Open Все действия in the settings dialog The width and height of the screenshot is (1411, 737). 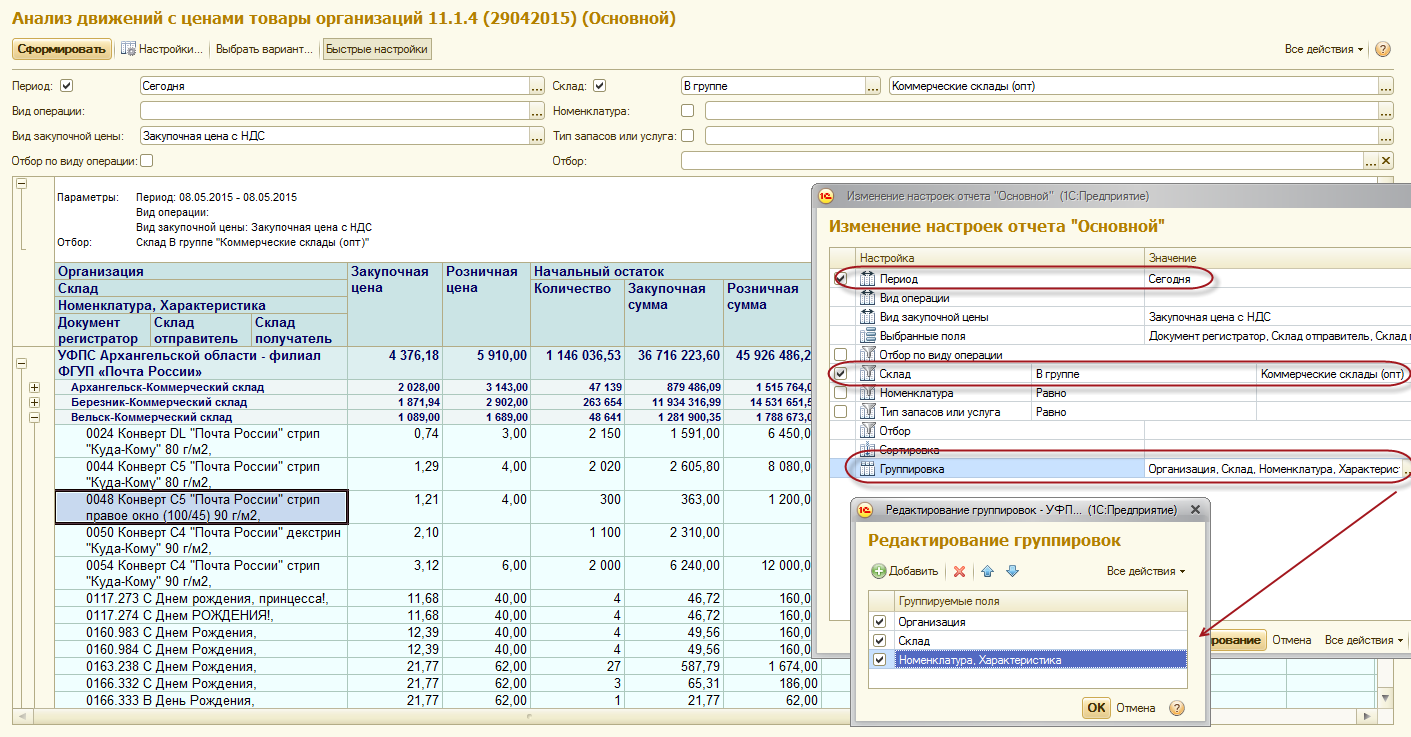(1363, 640)
